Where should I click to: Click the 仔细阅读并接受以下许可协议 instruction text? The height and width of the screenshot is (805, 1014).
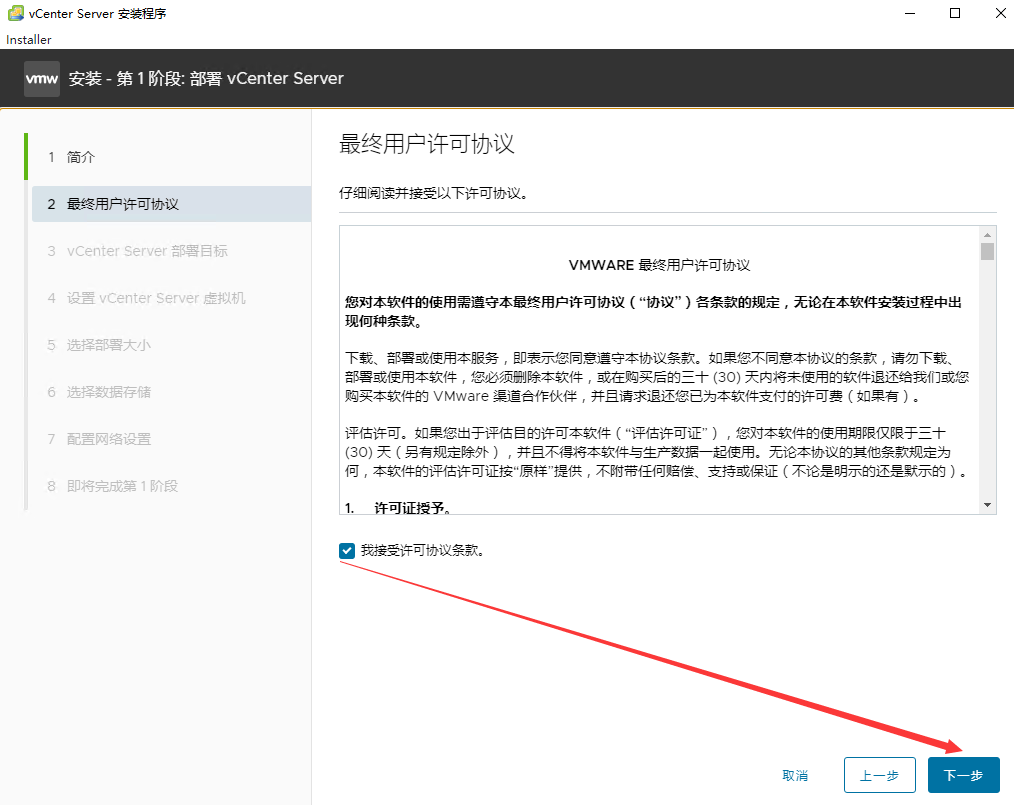click(433, 193)
